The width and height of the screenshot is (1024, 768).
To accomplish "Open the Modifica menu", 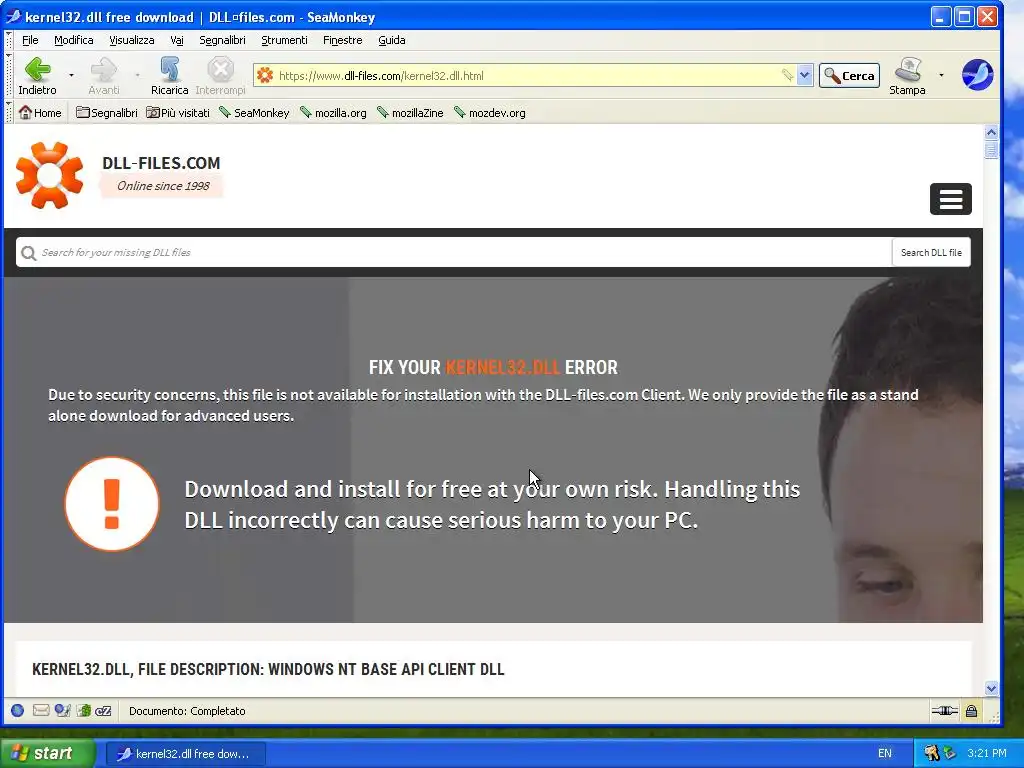I will coord(74,40).
